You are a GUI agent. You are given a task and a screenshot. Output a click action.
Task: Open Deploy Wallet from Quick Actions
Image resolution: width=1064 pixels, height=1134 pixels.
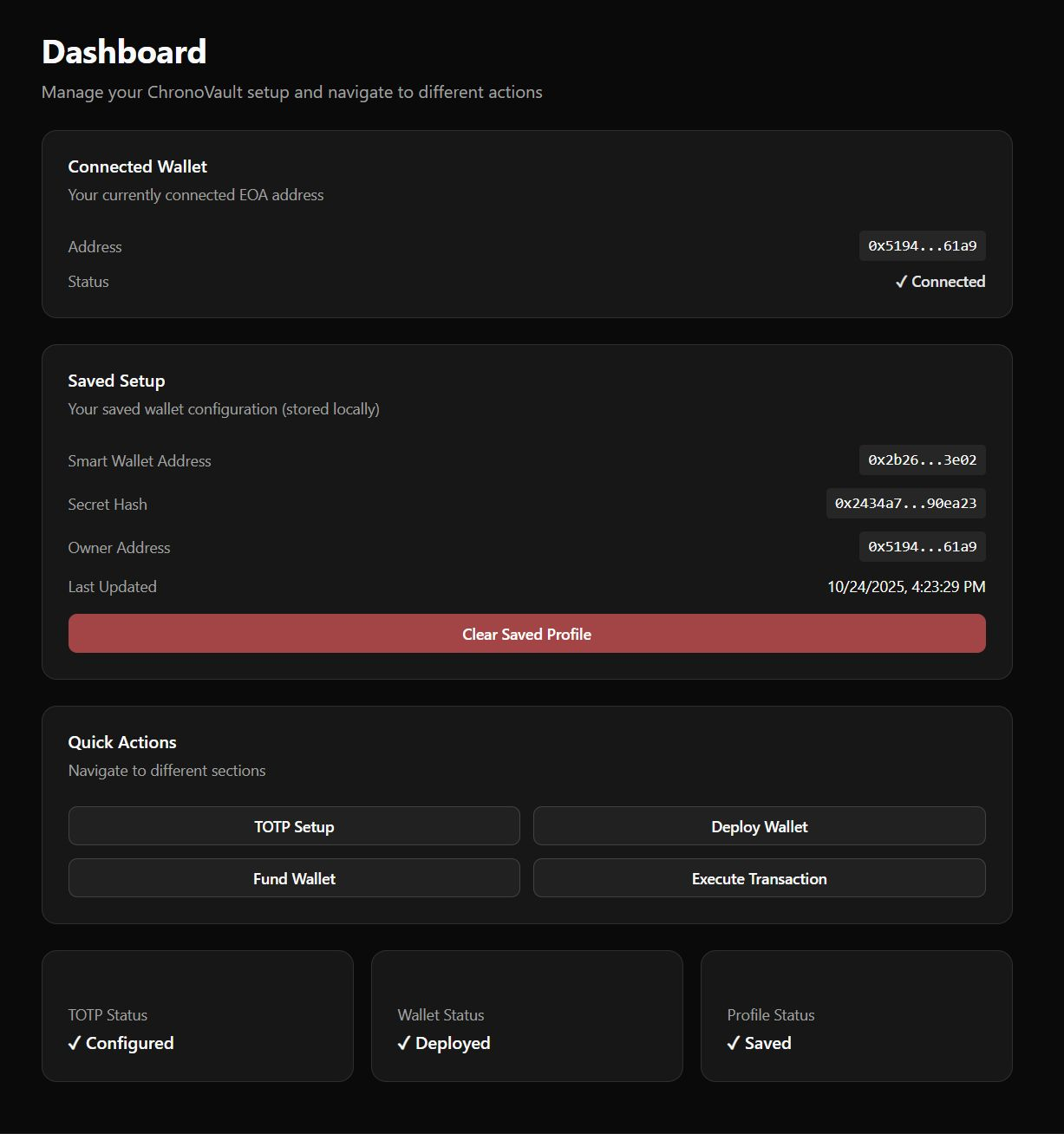759,826
